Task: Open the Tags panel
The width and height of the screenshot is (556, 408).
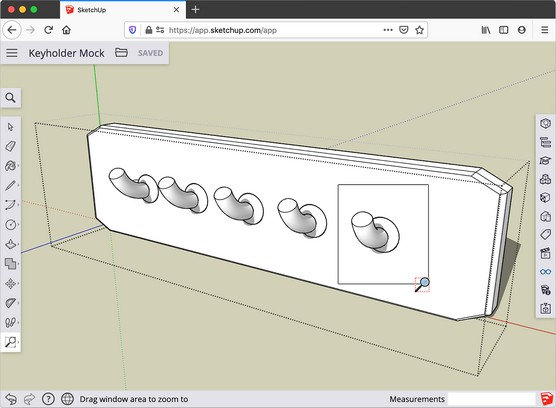Action: pos(545,235)
